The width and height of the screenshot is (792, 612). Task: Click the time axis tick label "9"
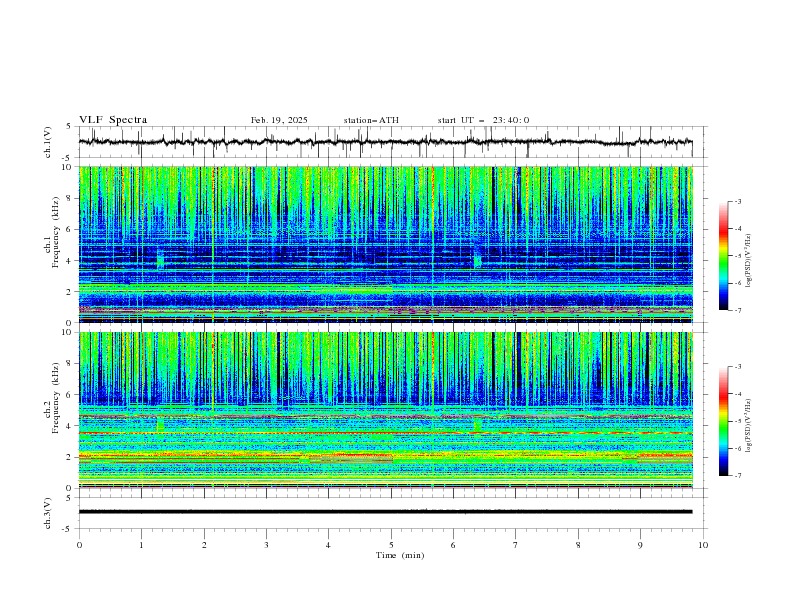click(x=640, y=545)
